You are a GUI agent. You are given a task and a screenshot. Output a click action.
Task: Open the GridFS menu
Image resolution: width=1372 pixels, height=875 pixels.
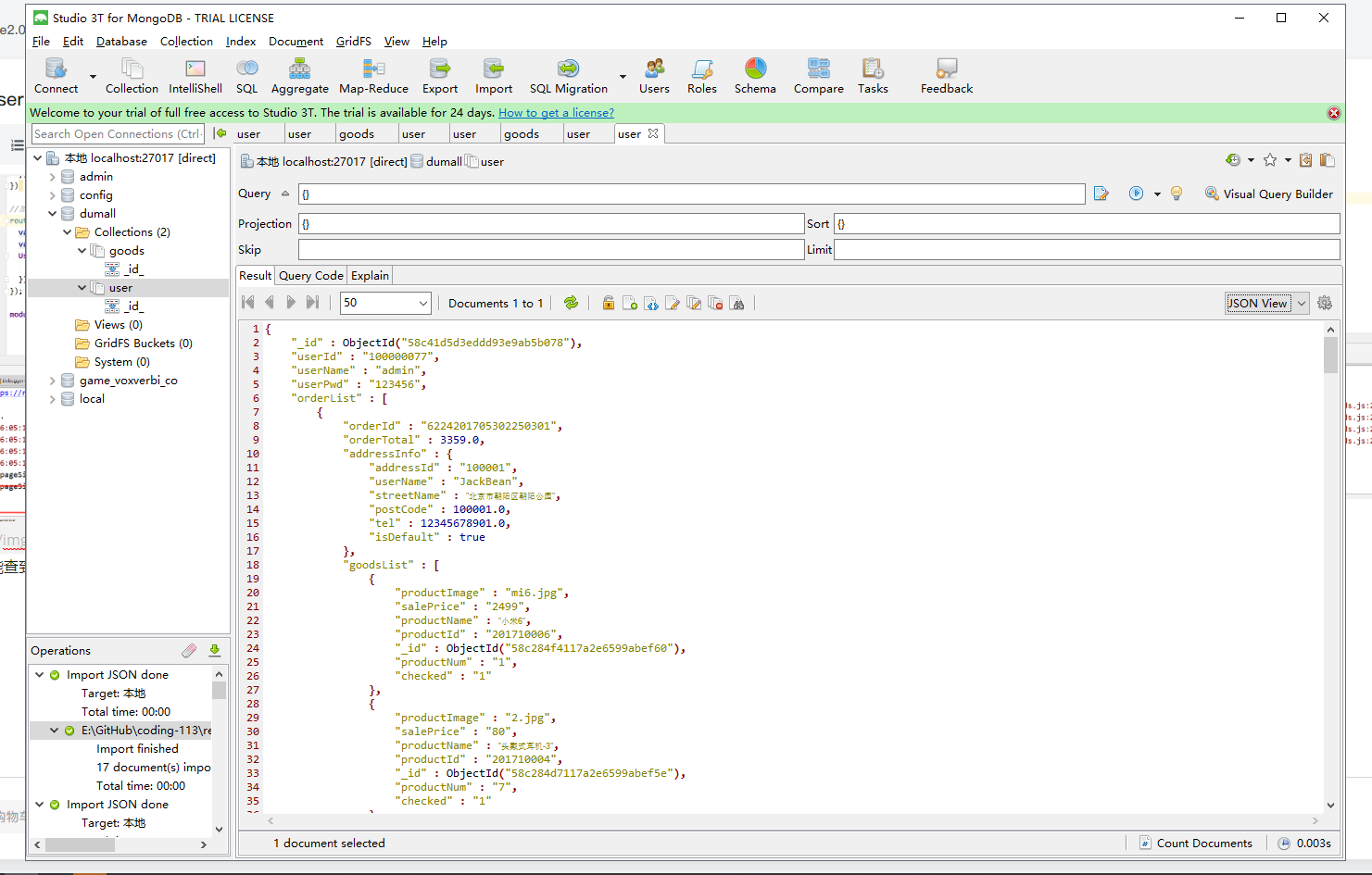click(353, 42)
